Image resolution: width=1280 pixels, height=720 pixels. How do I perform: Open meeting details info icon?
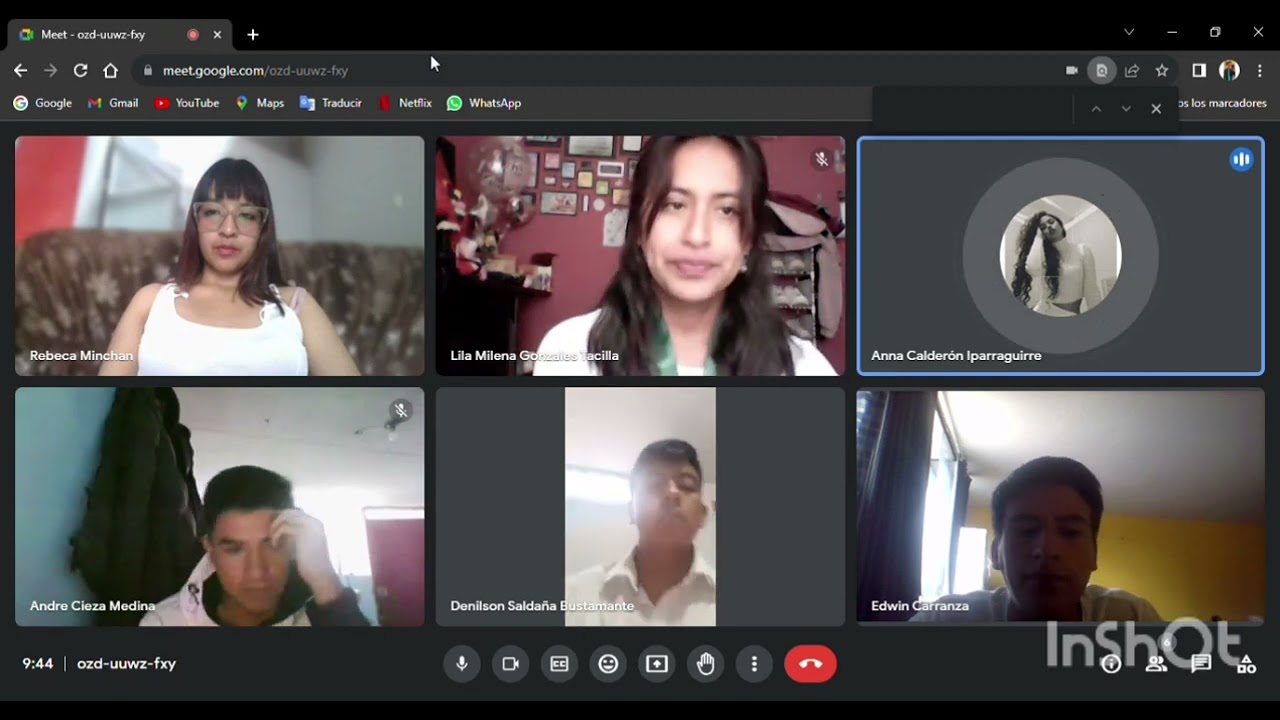(1111, 664)
